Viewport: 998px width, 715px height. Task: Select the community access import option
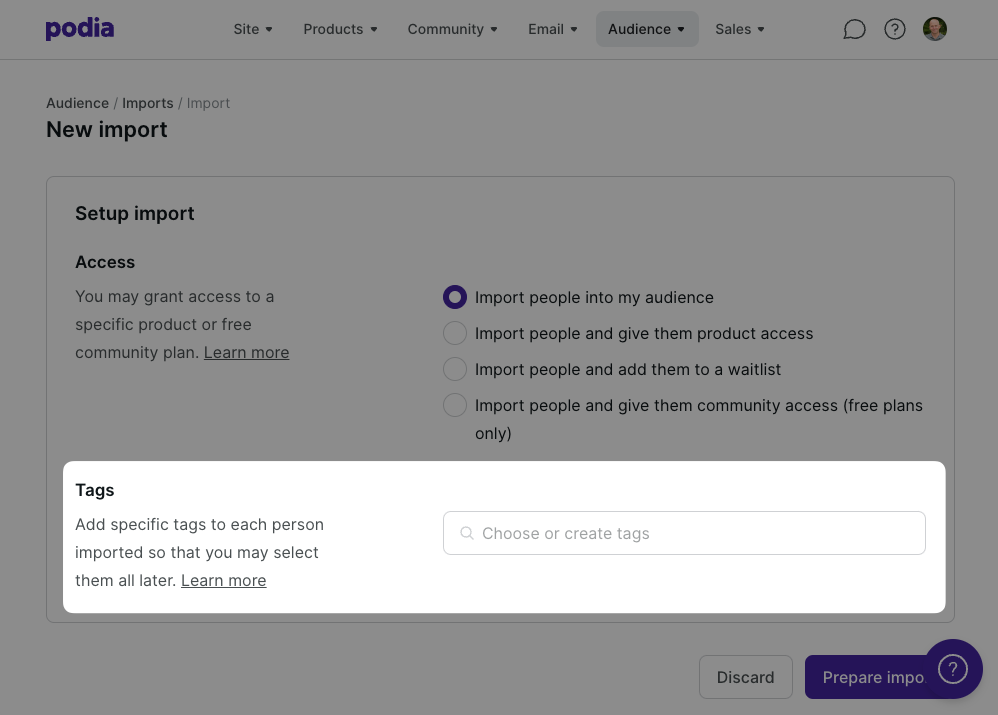(x=455, y=405)
